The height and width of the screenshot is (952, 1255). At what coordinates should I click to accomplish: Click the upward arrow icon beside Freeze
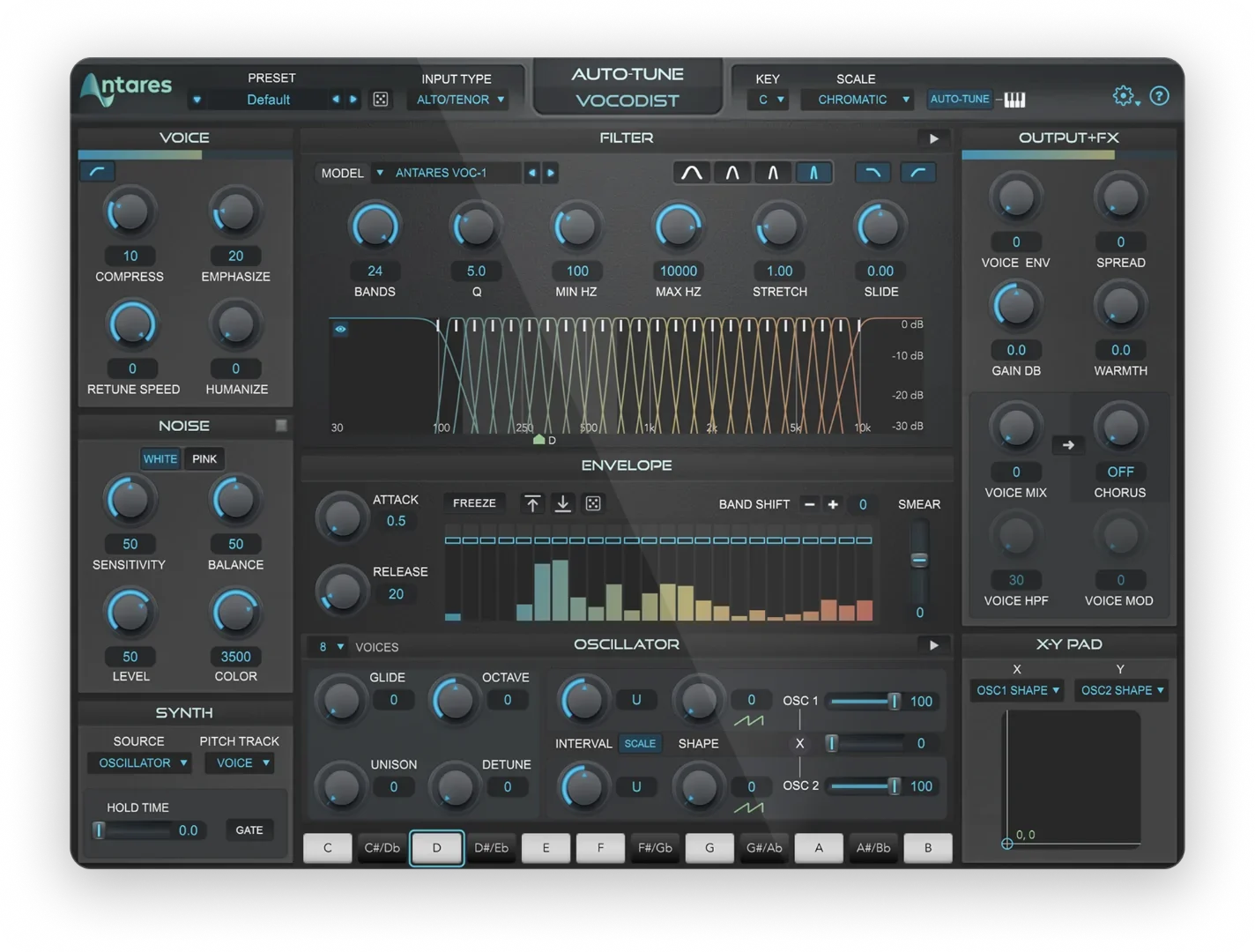point(532,503)
